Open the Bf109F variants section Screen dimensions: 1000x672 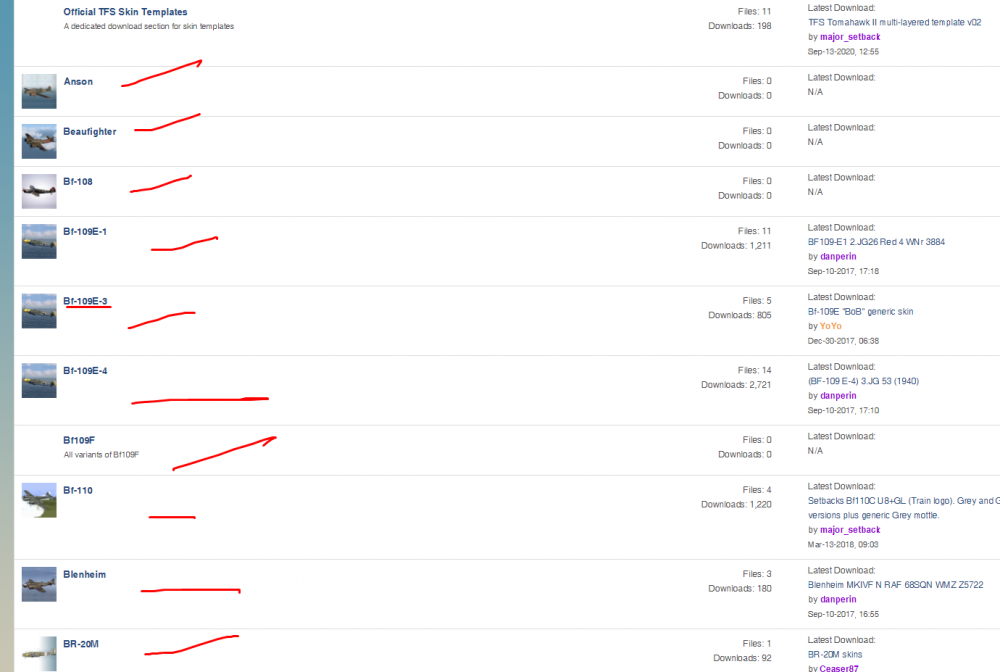(x=79, y=439)
